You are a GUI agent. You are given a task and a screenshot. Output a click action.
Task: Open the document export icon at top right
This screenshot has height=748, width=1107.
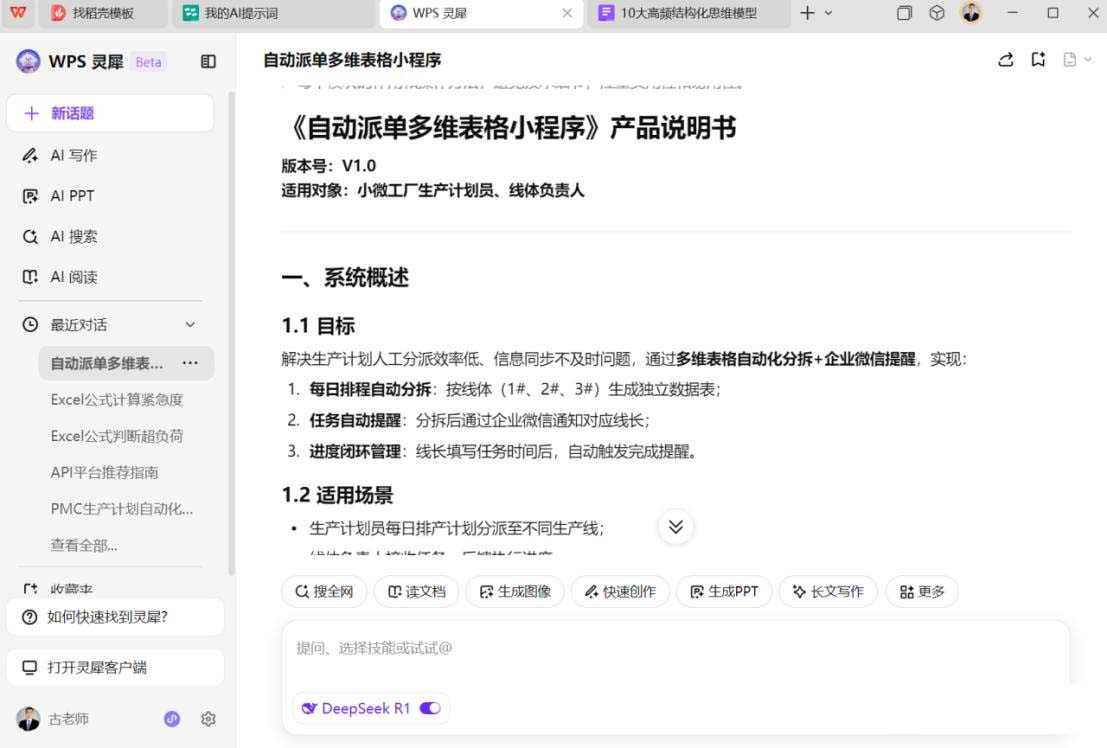coord(1070,60)
